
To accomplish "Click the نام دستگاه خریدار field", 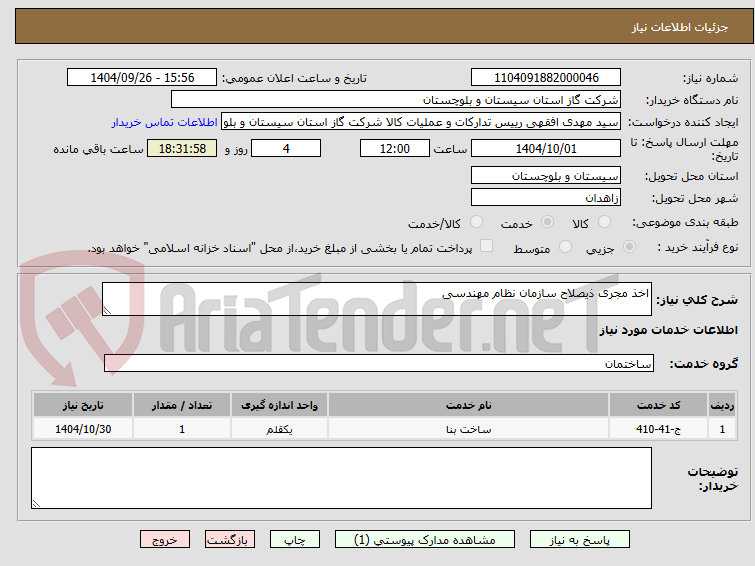I will point(396,100).
